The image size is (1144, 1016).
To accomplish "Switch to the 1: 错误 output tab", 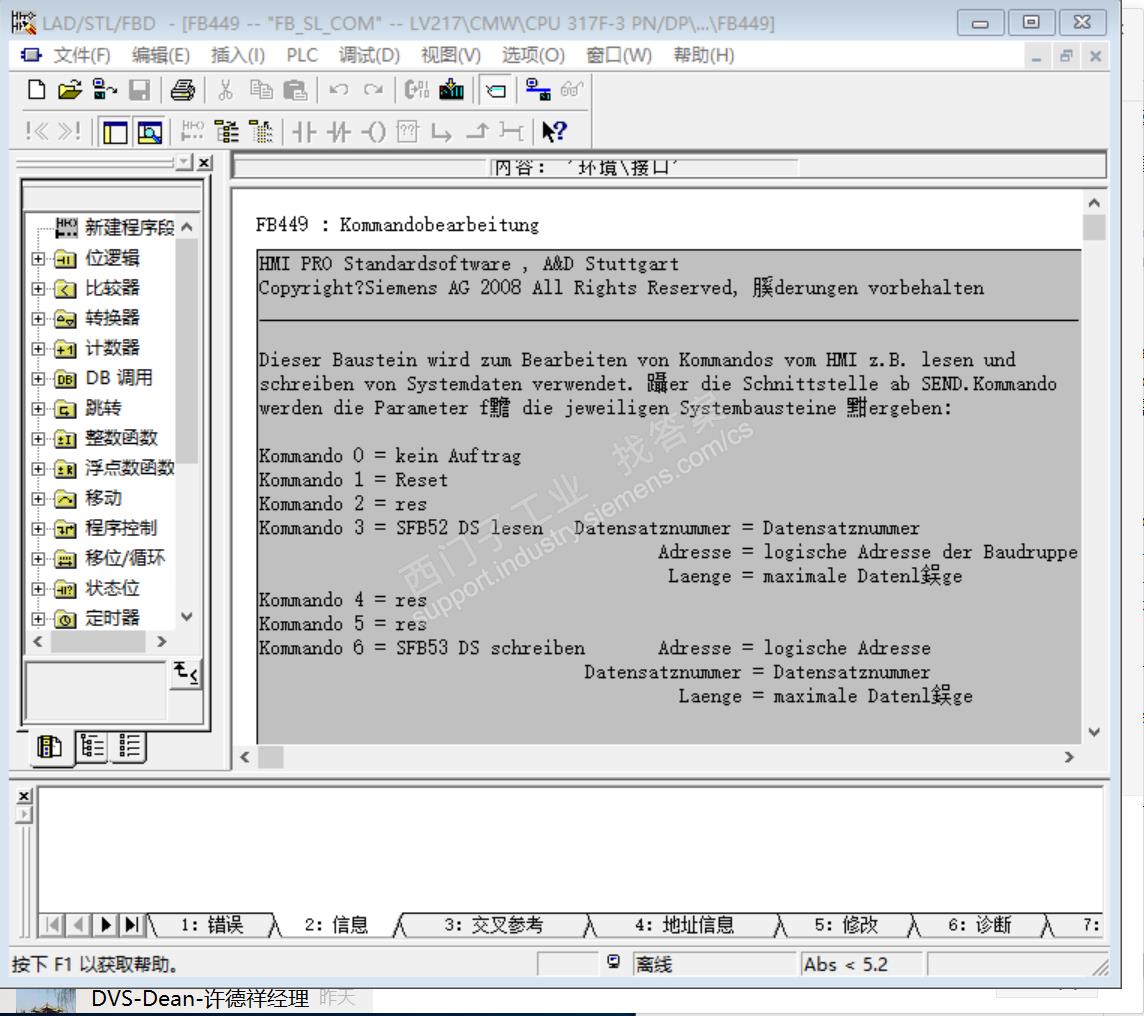I will [212, 925].
